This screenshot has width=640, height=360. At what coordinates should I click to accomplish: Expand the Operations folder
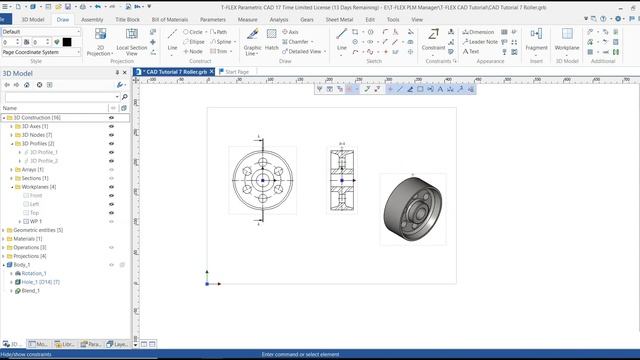click(x=3, y=247)
